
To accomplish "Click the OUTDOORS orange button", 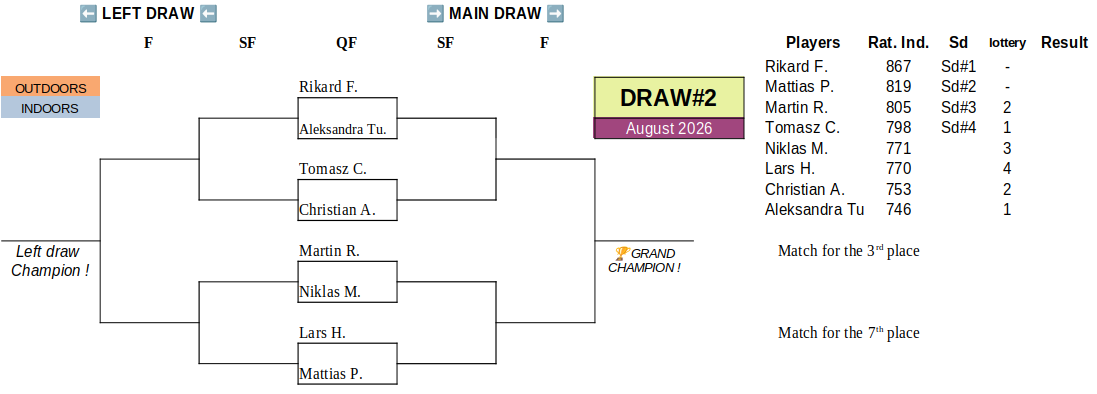I will 50,87.
